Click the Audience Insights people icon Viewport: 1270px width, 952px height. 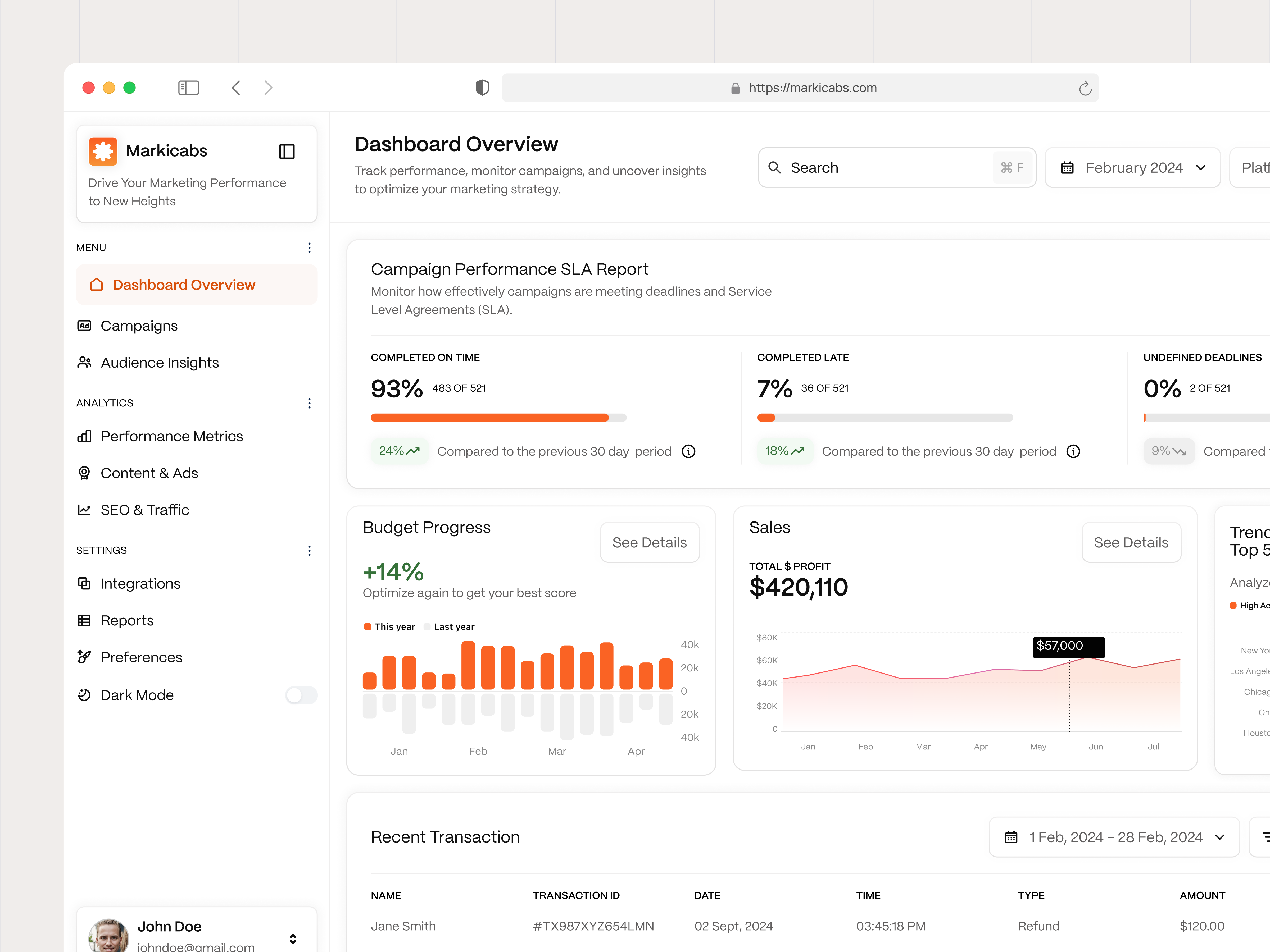click(x=84, y=363)
